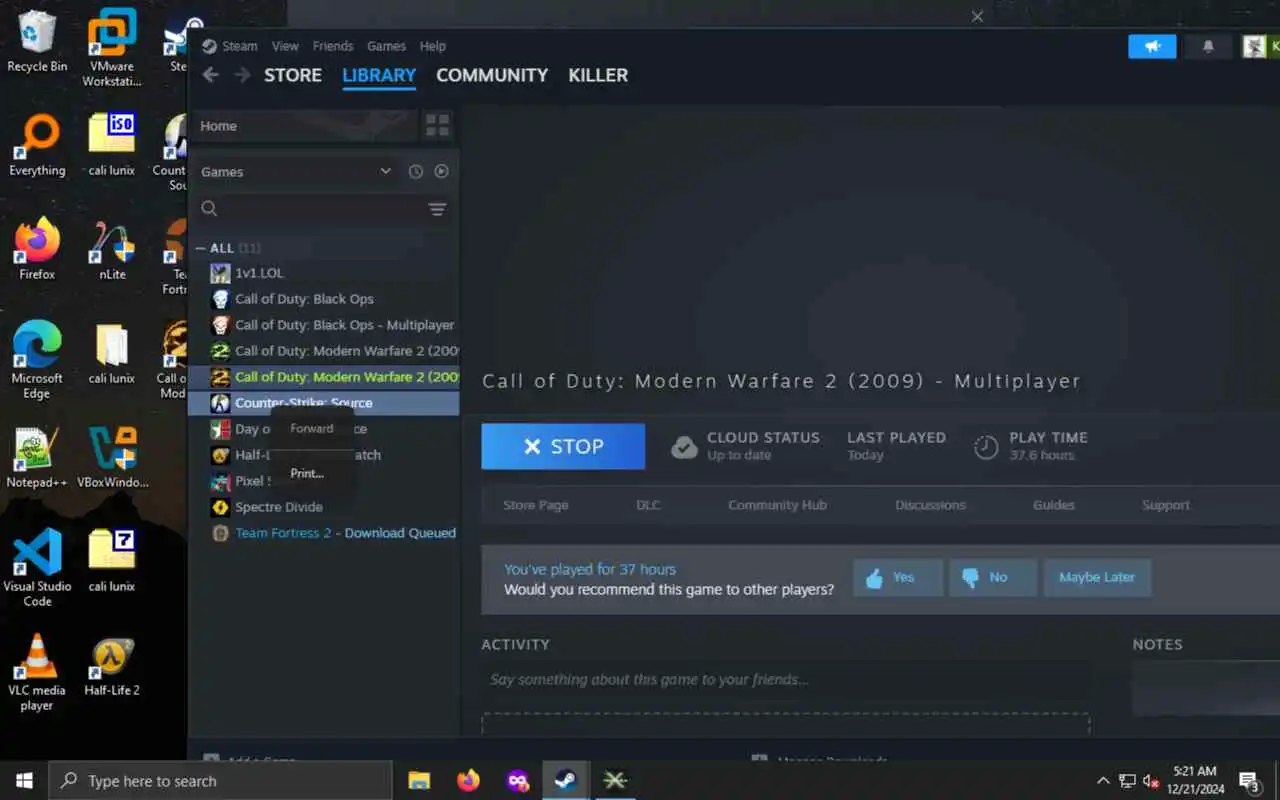The image size is (1280, 800).
Task: Open the VMware Workstation desktop icon
Action: [112, 48]
